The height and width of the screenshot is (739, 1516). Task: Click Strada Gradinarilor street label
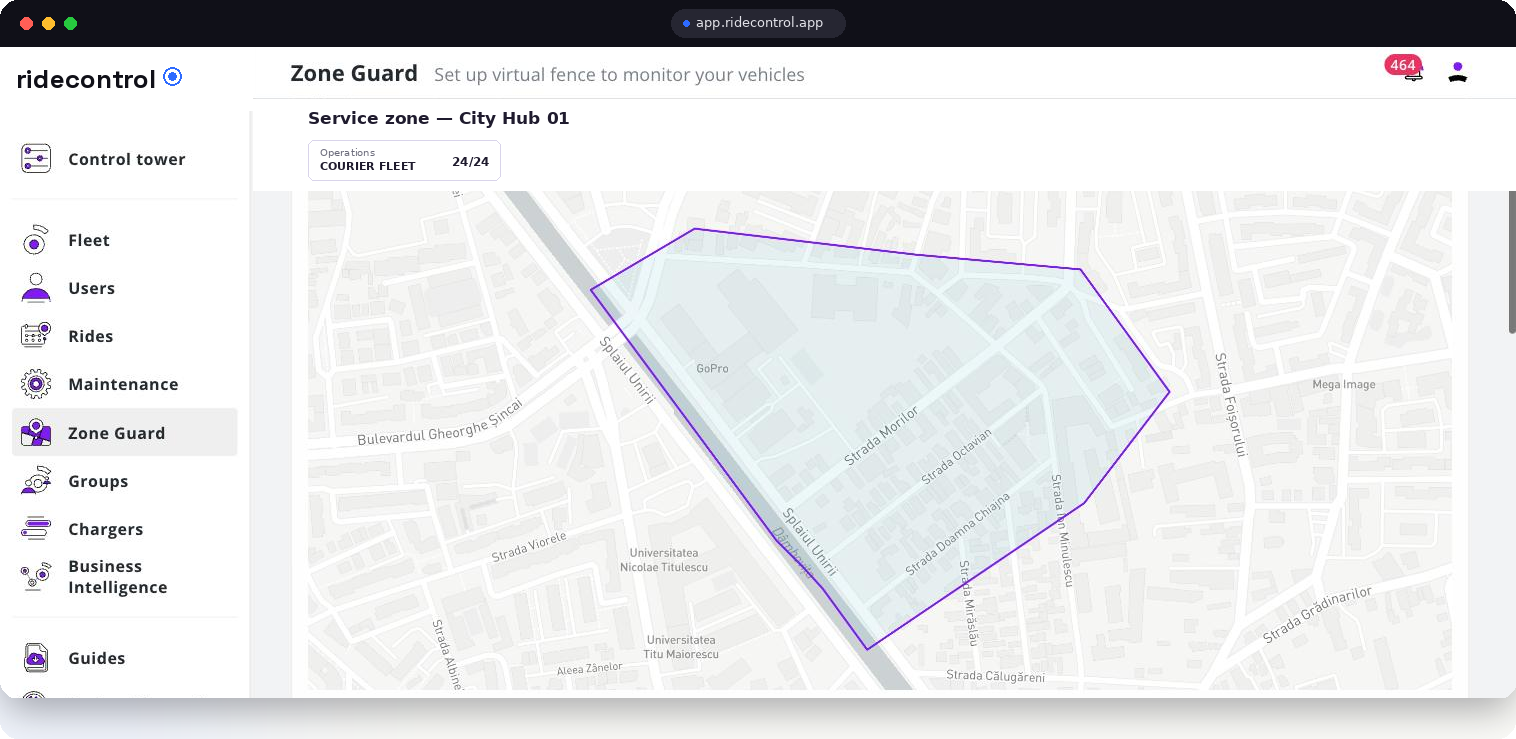point(1317,615)
